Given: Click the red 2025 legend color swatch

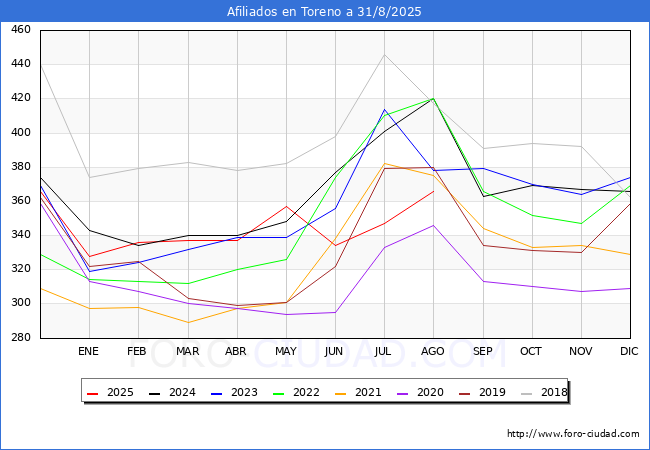Looking at the screenshot, I should click(x=92, y=393).
